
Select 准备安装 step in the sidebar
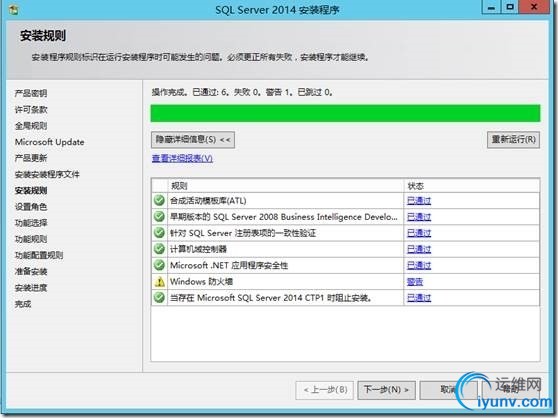click(31, 271)
